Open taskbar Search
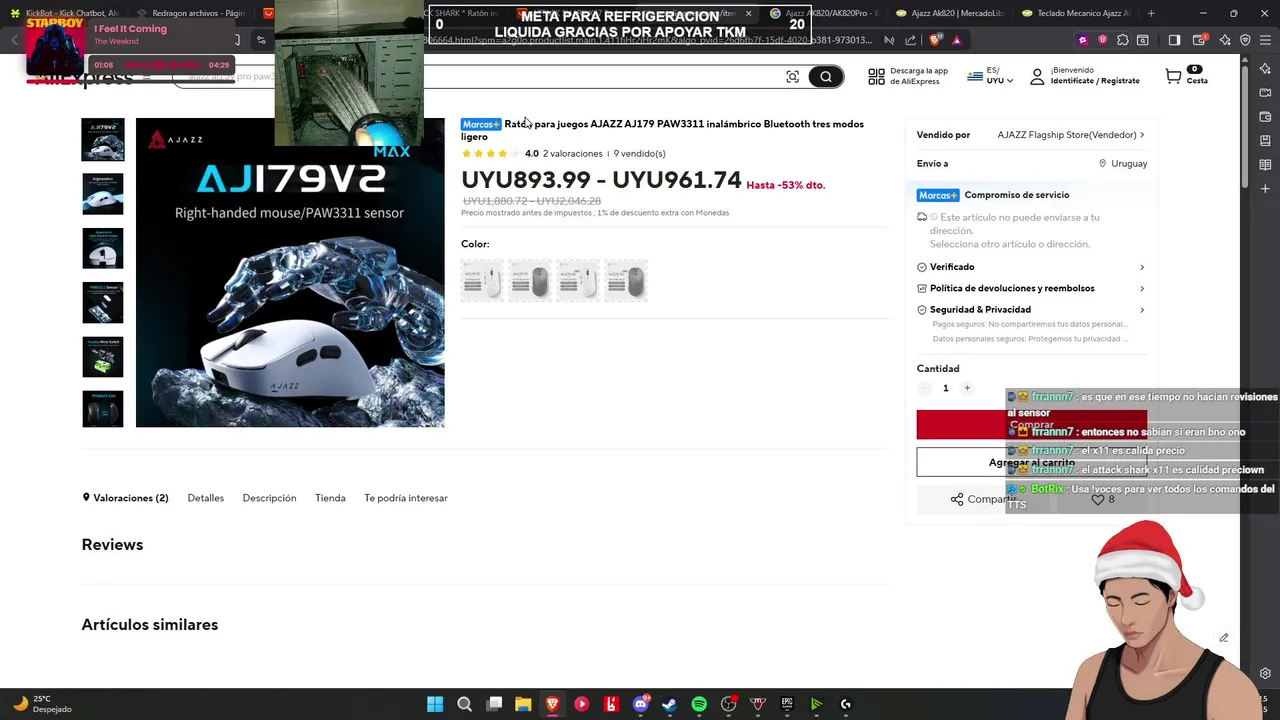Viewport: 1280px width, 720px height. point(464,704)
